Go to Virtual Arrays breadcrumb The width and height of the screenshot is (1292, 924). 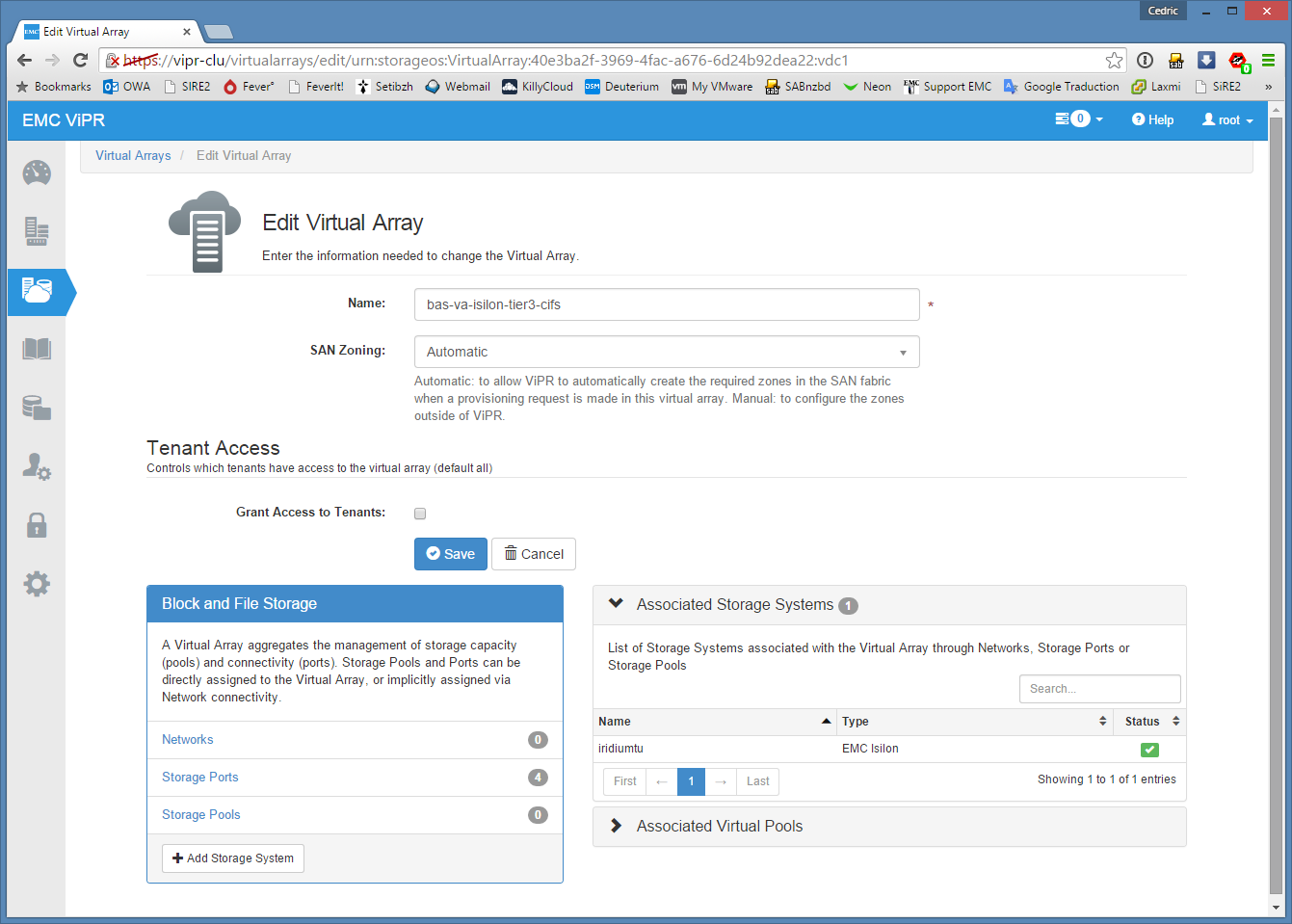(133, 156)
